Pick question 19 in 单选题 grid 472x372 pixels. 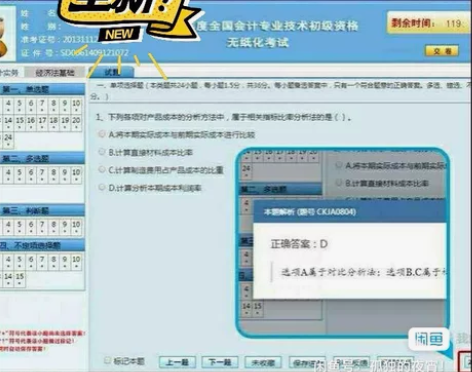65,122
